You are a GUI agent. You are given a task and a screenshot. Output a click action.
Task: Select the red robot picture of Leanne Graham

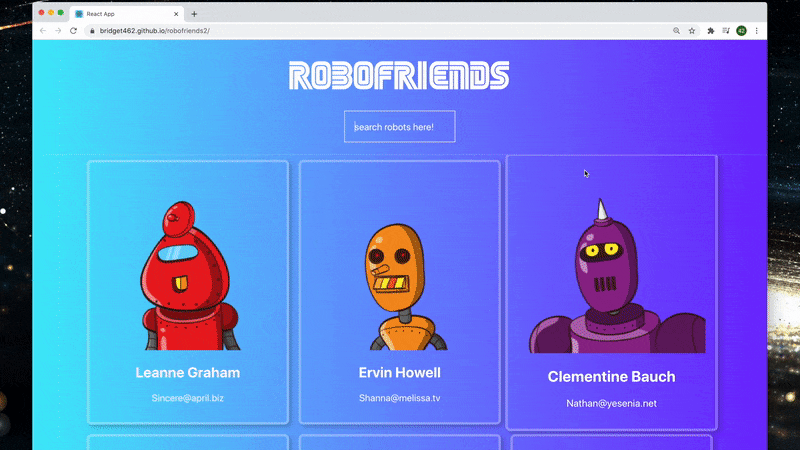[x=188, y=276]
